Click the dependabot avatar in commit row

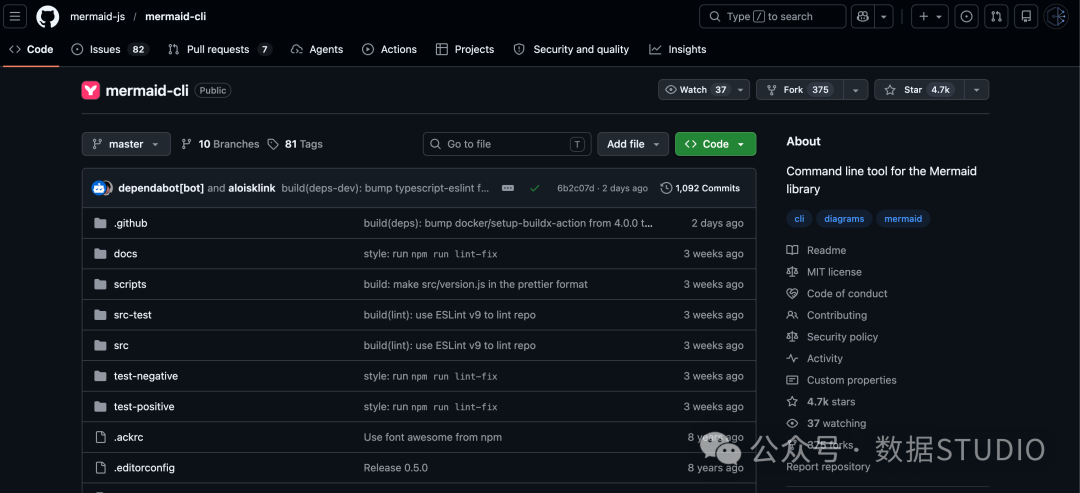99,188
